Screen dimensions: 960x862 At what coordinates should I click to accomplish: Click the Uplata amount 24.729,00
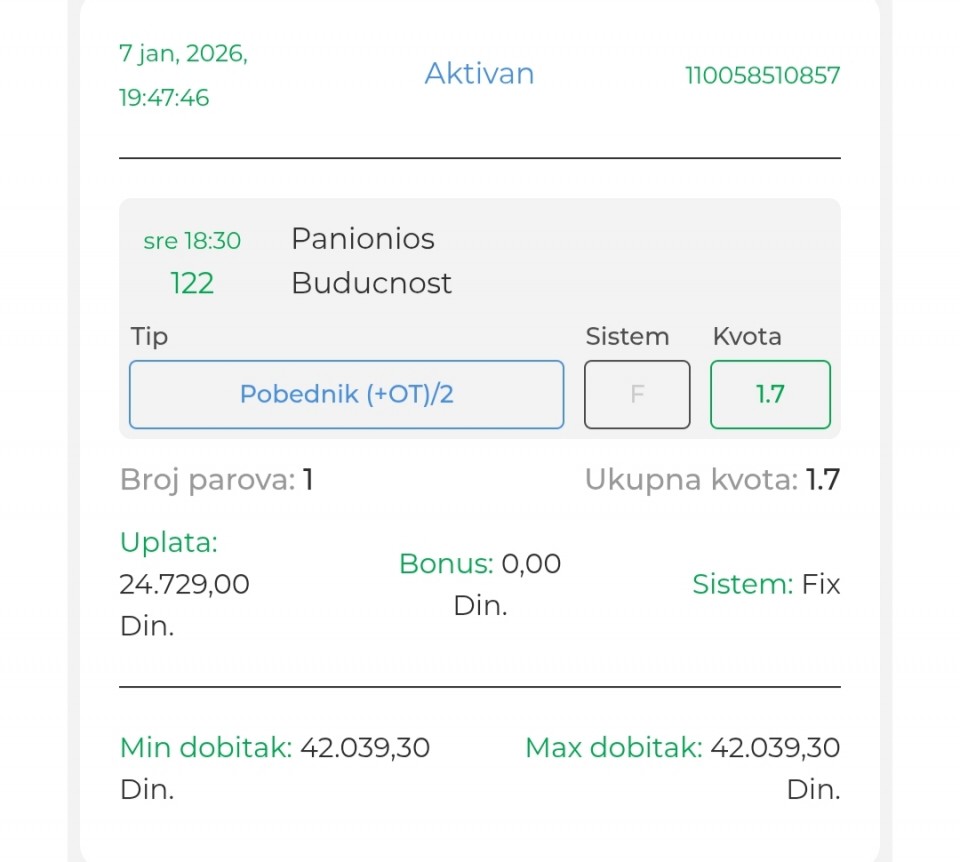[x=184, y=584]
